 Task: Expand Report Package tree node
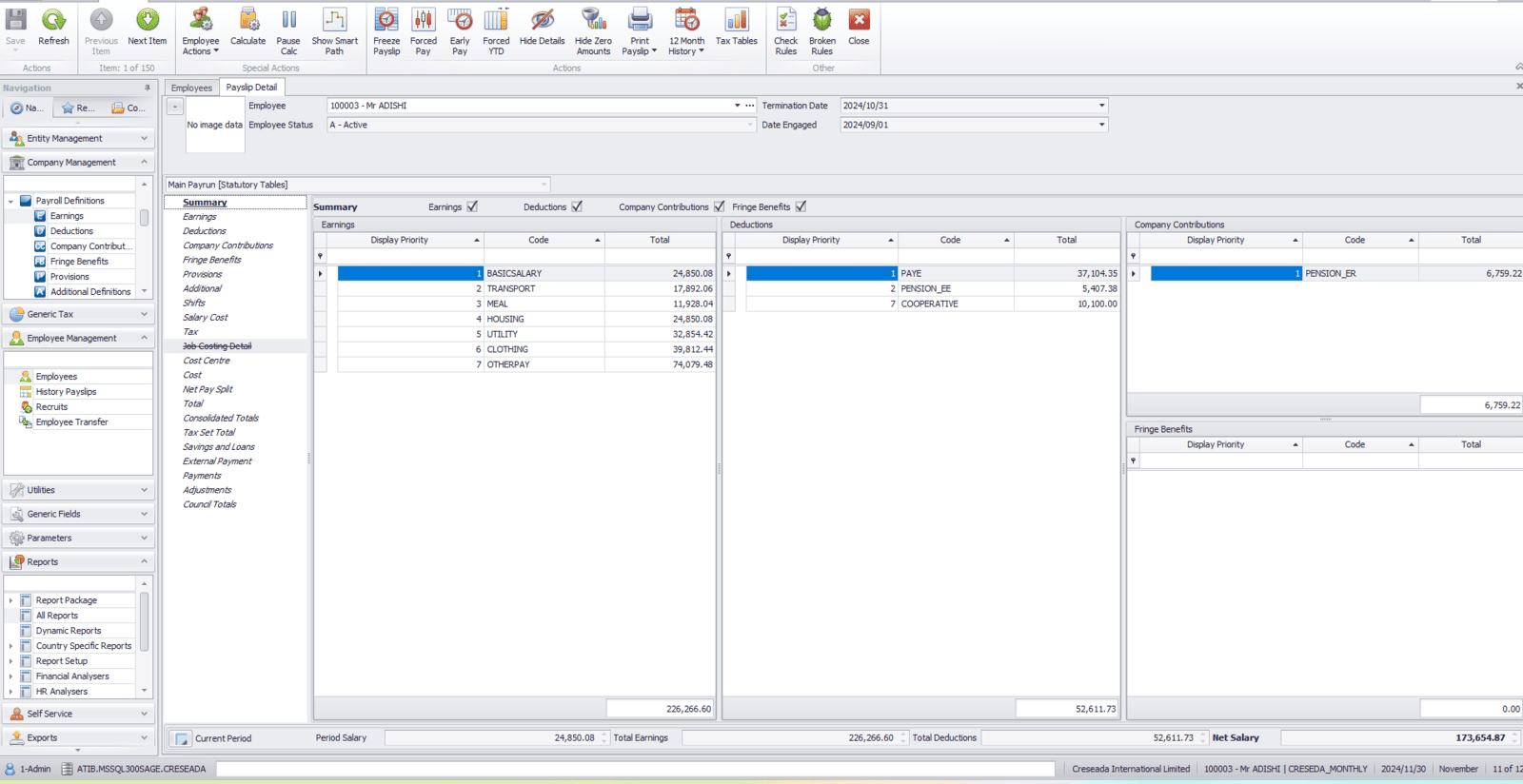point(10,600)
